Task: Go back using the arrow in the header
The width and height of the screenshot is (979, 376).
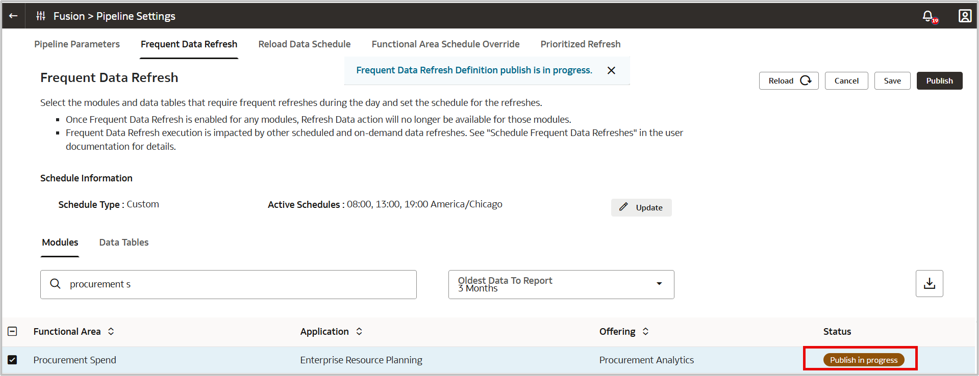Action: coord(13,16)
